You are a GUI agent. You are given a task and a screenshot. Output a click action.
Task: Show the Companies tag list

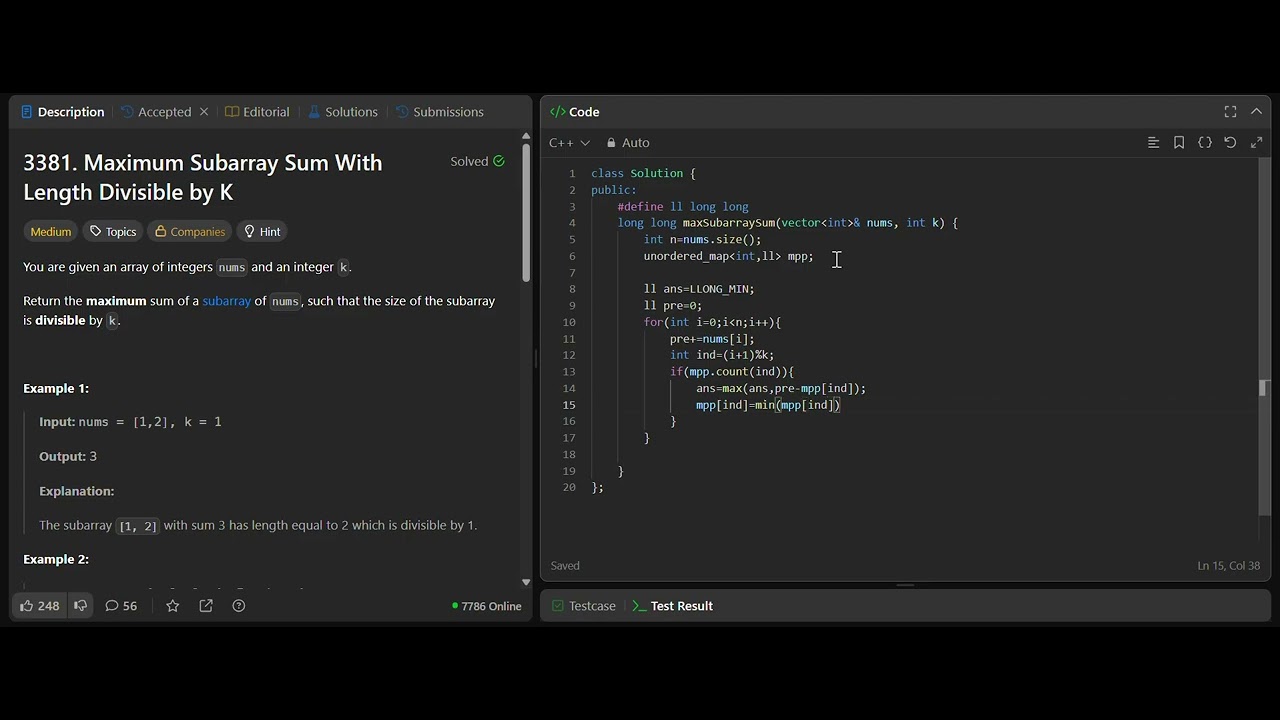tap(189, 232)
